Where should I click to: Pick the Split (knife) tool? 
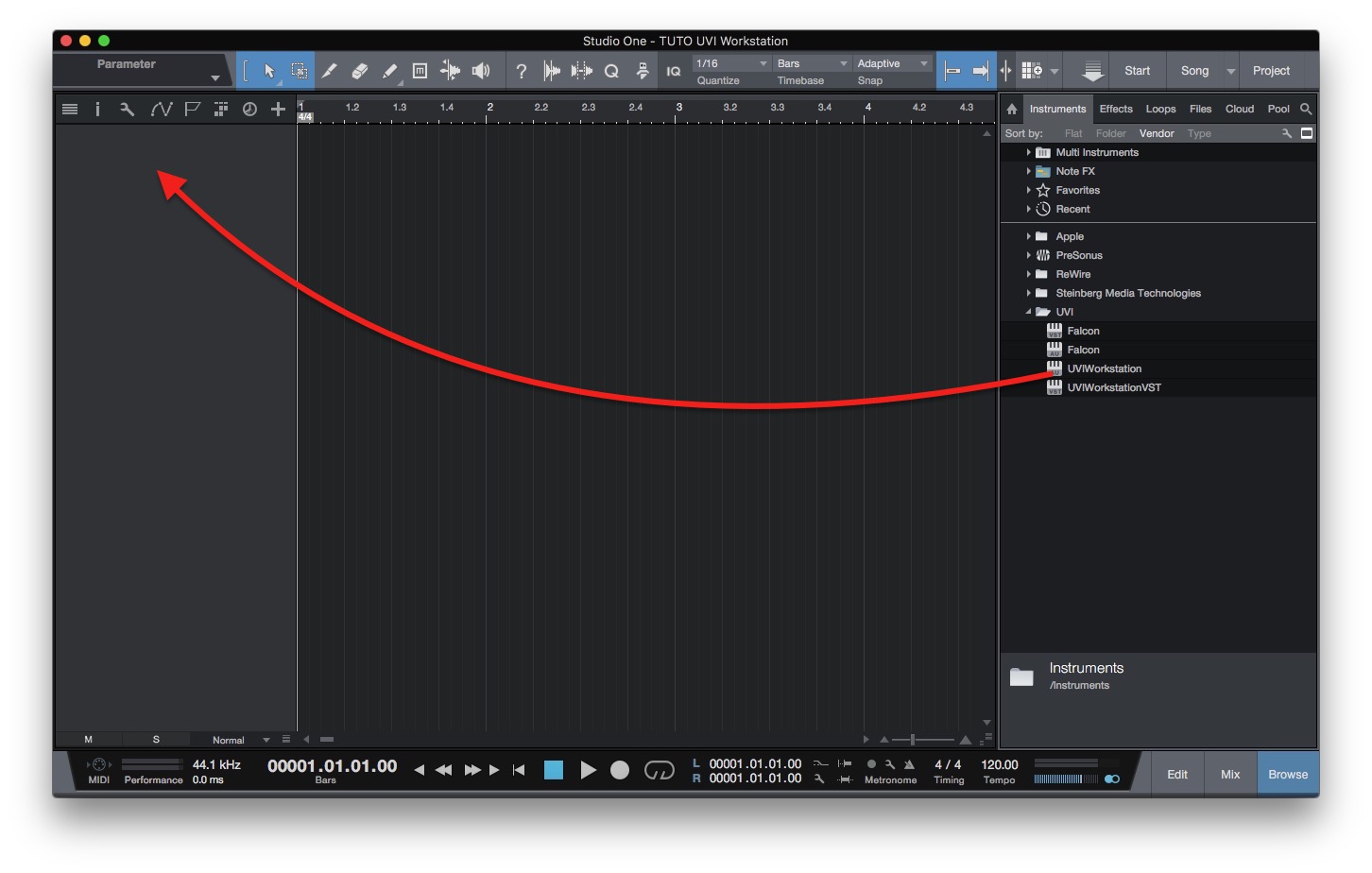pos(329,71)
